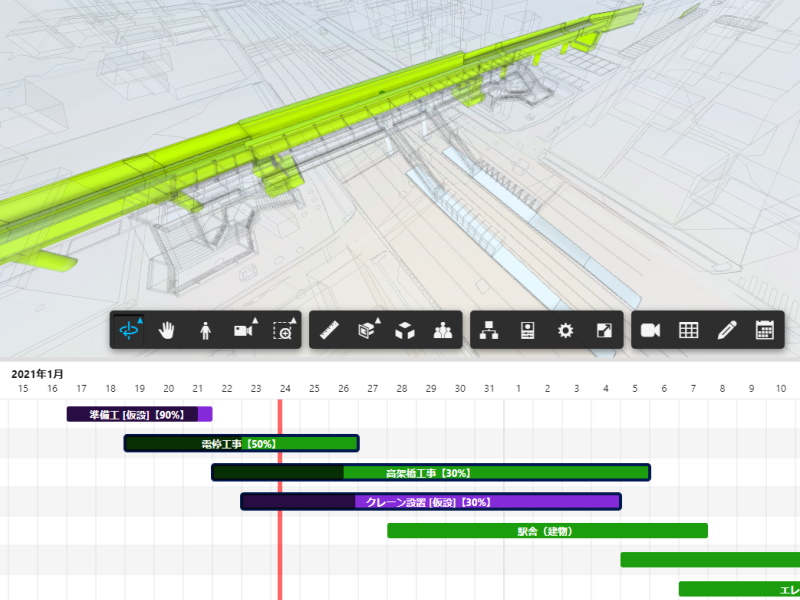
Task: Click the pencil edit icon
Action: (727, 330)
